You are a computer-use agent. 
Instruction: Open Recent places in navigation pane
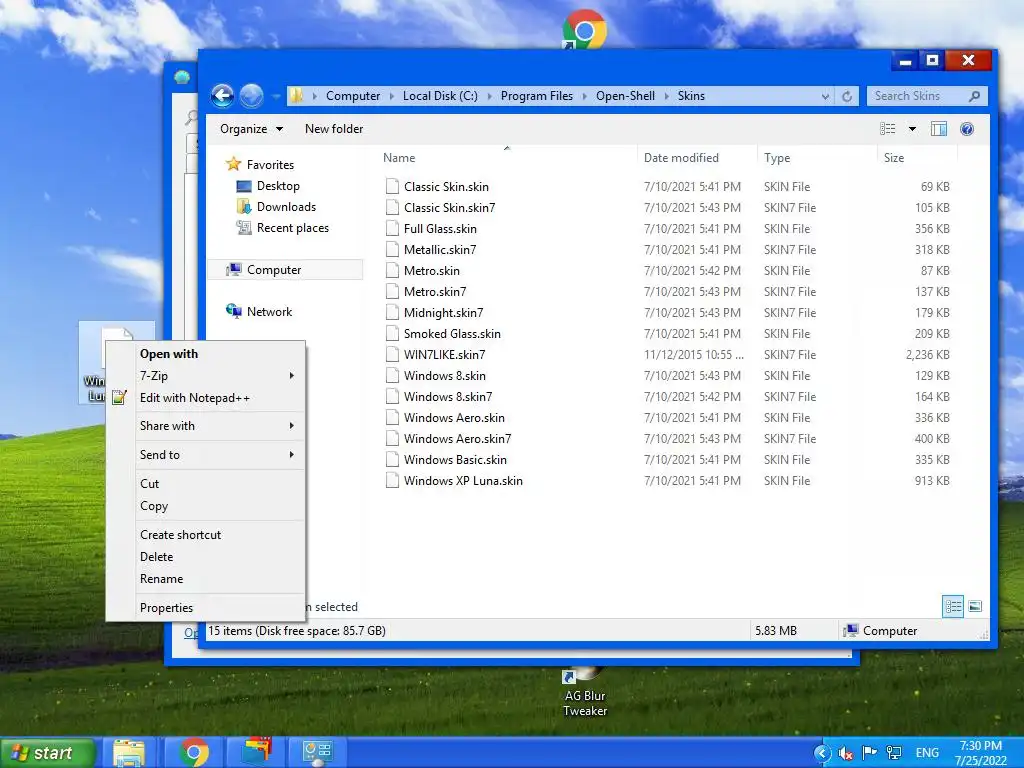(293, 228)
